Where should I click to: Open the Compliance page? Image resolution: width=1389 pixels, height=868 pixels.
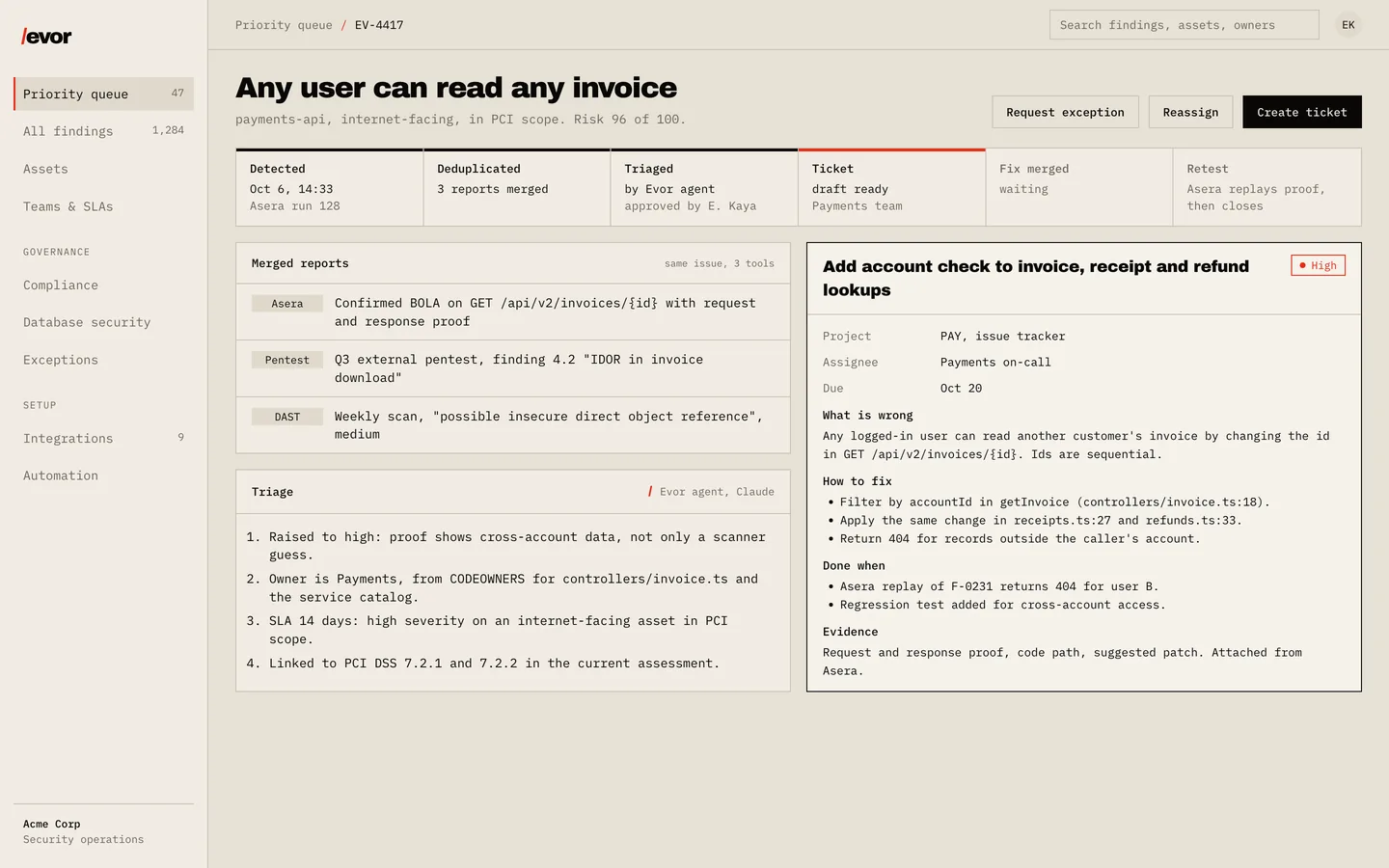point(103,285)
